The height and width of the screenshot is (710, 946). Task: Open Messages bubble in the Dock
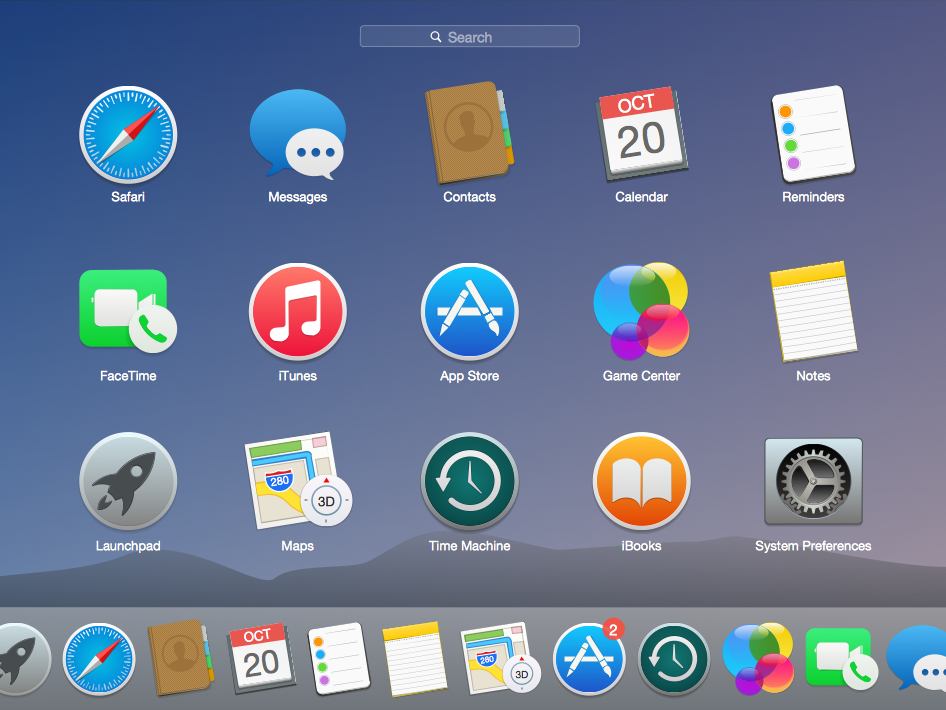[x=916, y=658]
